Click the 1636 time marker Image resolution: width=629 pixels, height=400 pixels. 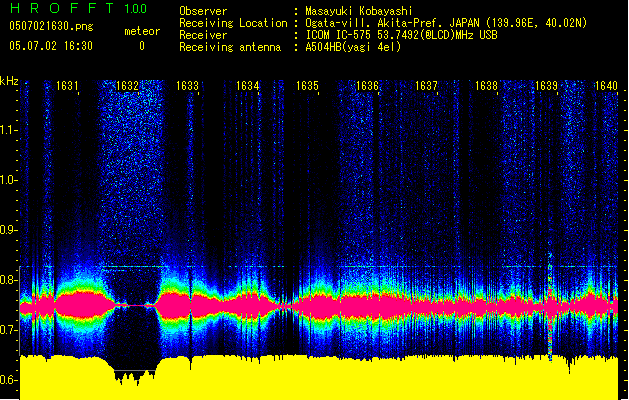click(367, 86)
